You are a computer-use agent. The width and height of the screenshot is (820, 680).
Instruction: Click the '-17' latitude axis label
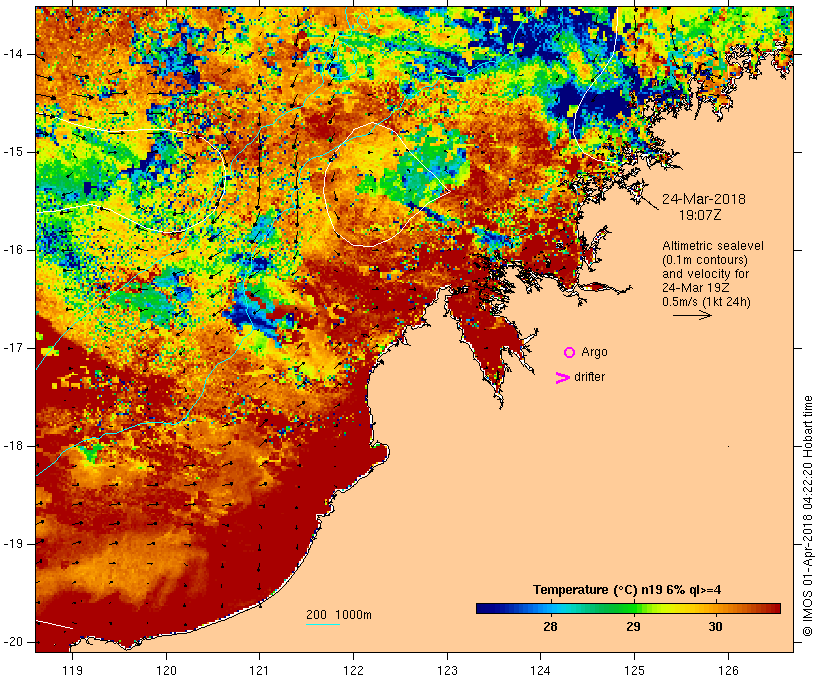tap(12, 348)
